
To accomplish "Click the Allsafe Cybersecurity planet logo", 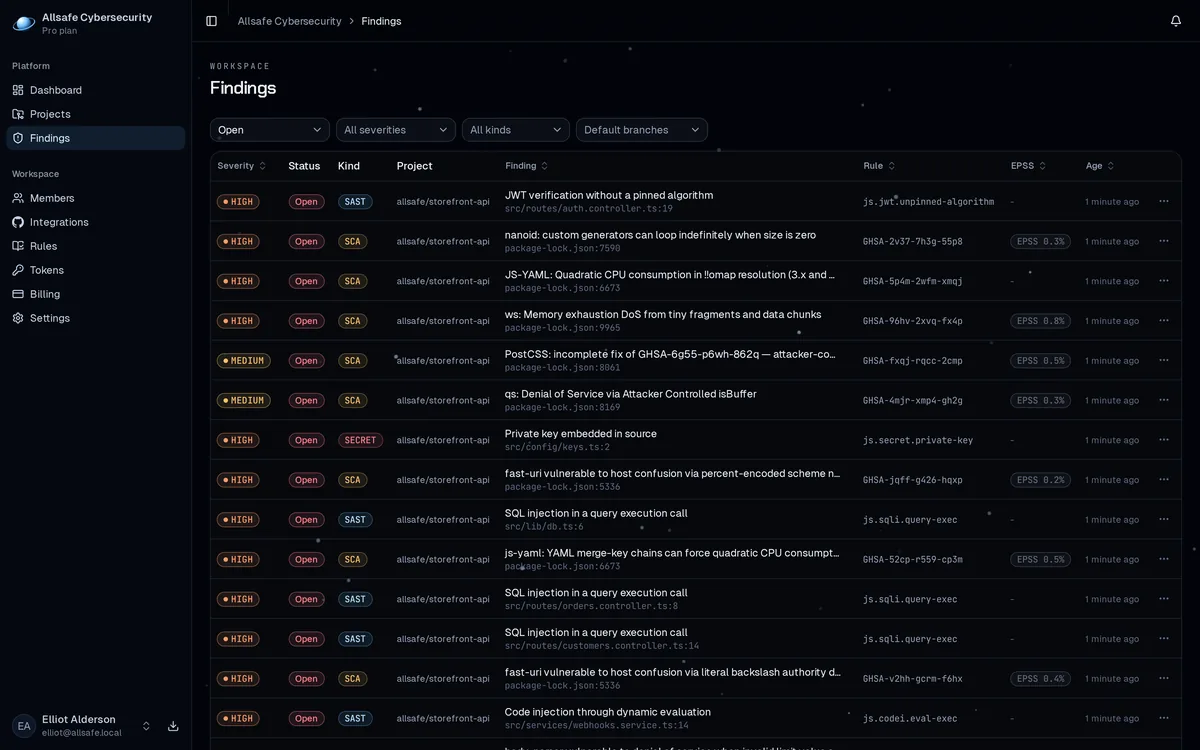I will pos(23,23).
